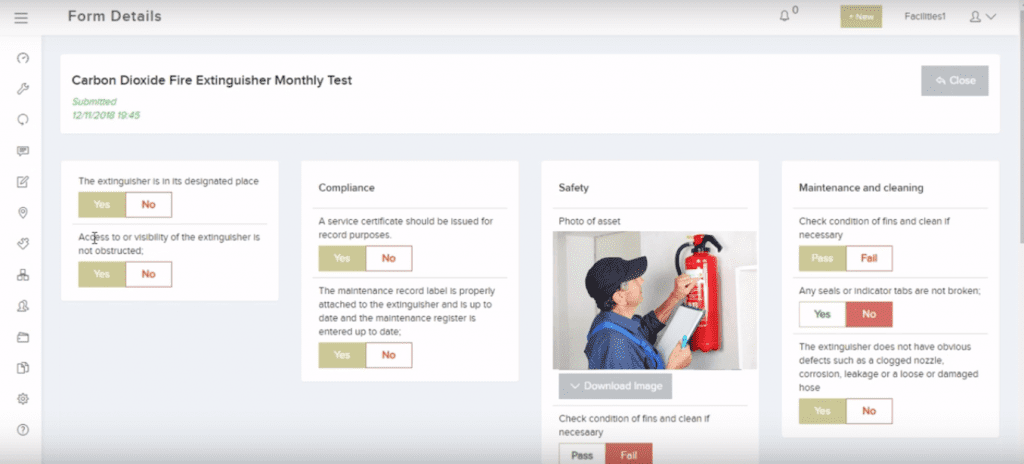Click the Photo of asset label

589,221
